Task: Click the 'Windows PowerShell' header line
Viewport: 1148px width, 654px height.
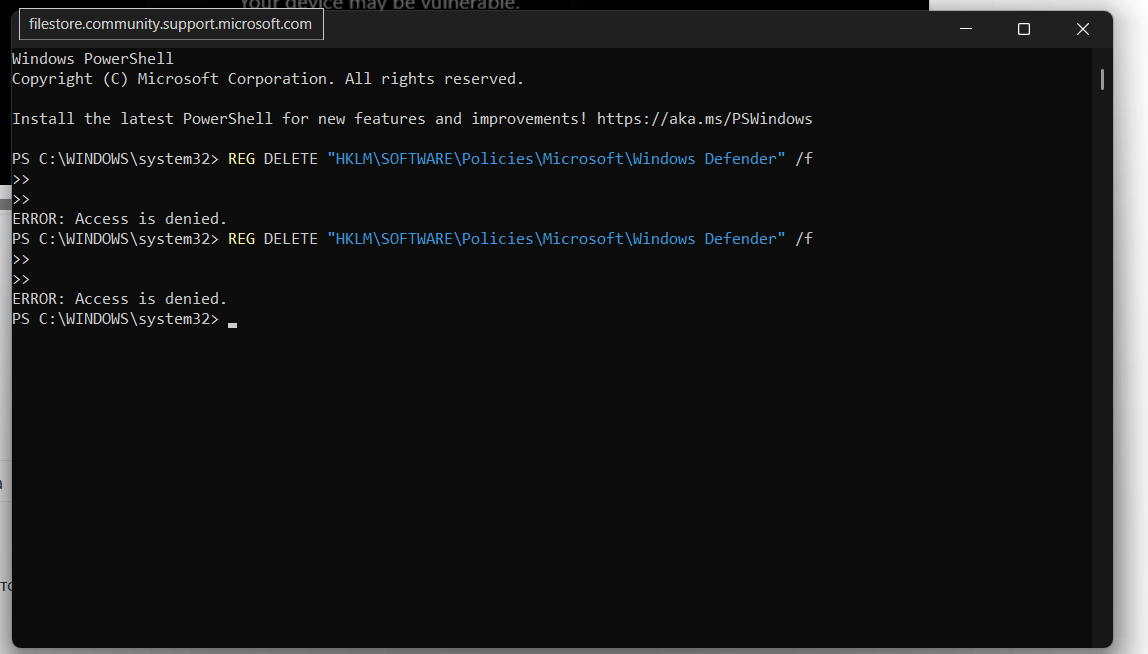Action: click(93, 59)
